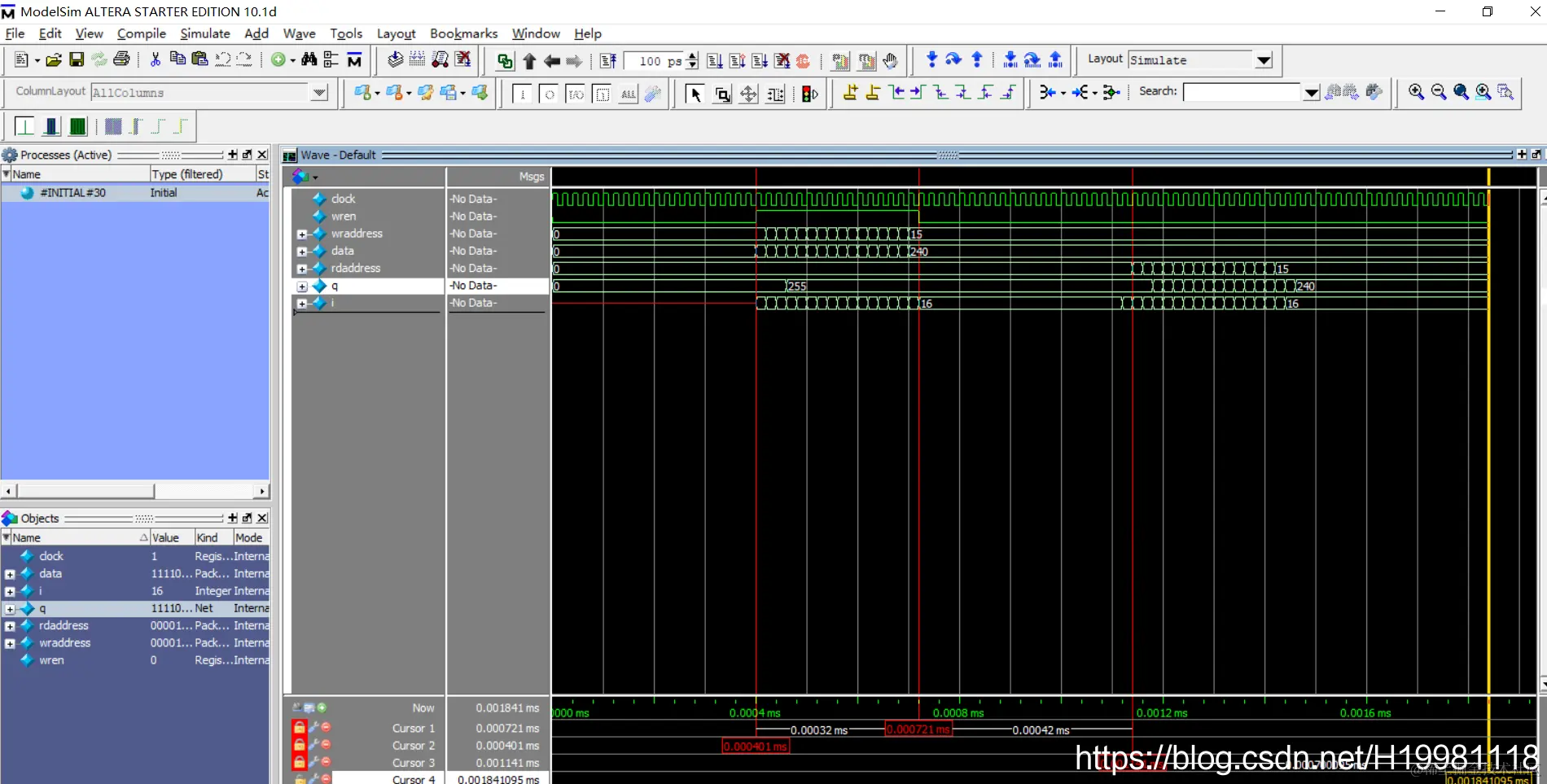Screen dimensions: 1547x784
Task: Open the File menu
Action: pyautogui.click(x=15, y=33)
